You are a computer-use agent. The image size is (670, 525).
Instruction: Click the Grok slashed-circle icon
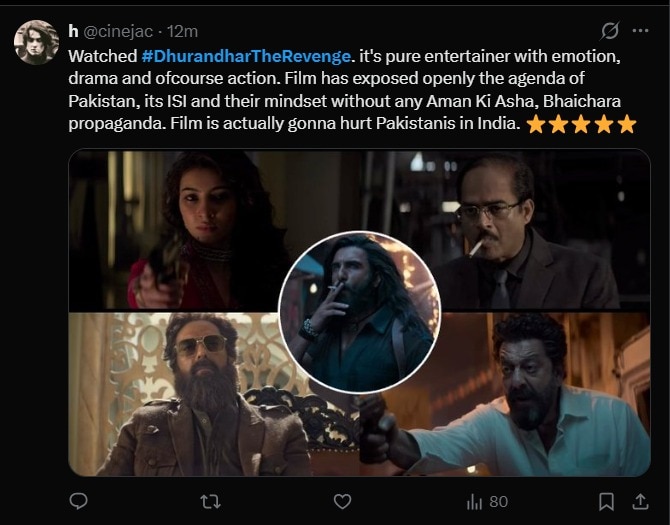[609, 32]
